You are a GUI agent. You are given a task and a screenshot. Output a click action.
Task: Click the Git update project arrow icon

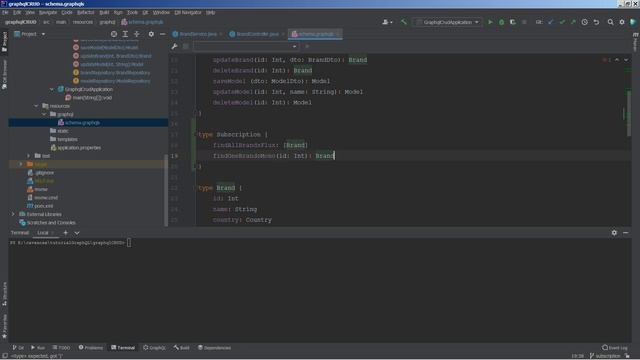point(551,22)
